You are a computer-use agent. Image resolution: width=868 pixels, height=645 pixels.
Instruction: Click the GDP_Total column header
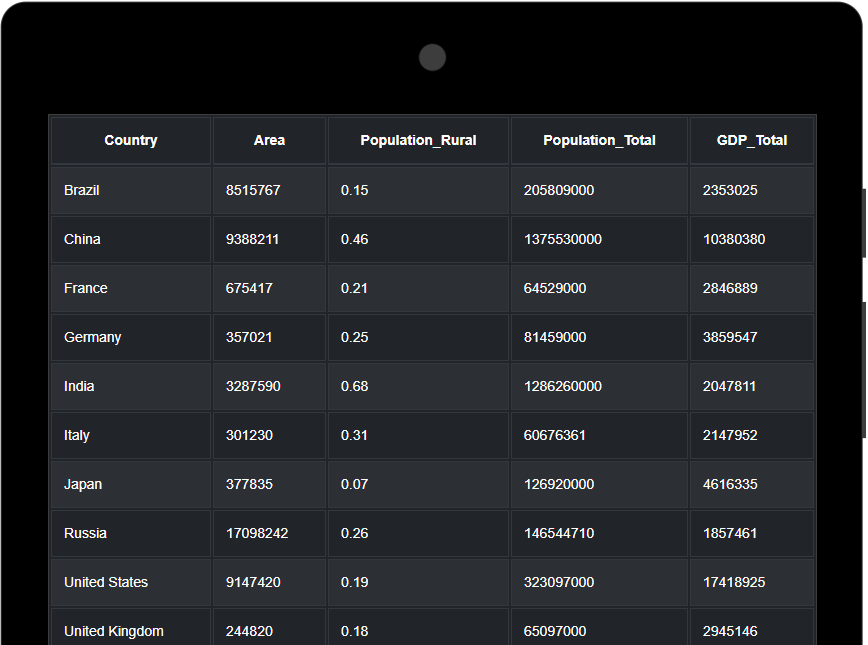pyautogui.click(x=751, y=140)
